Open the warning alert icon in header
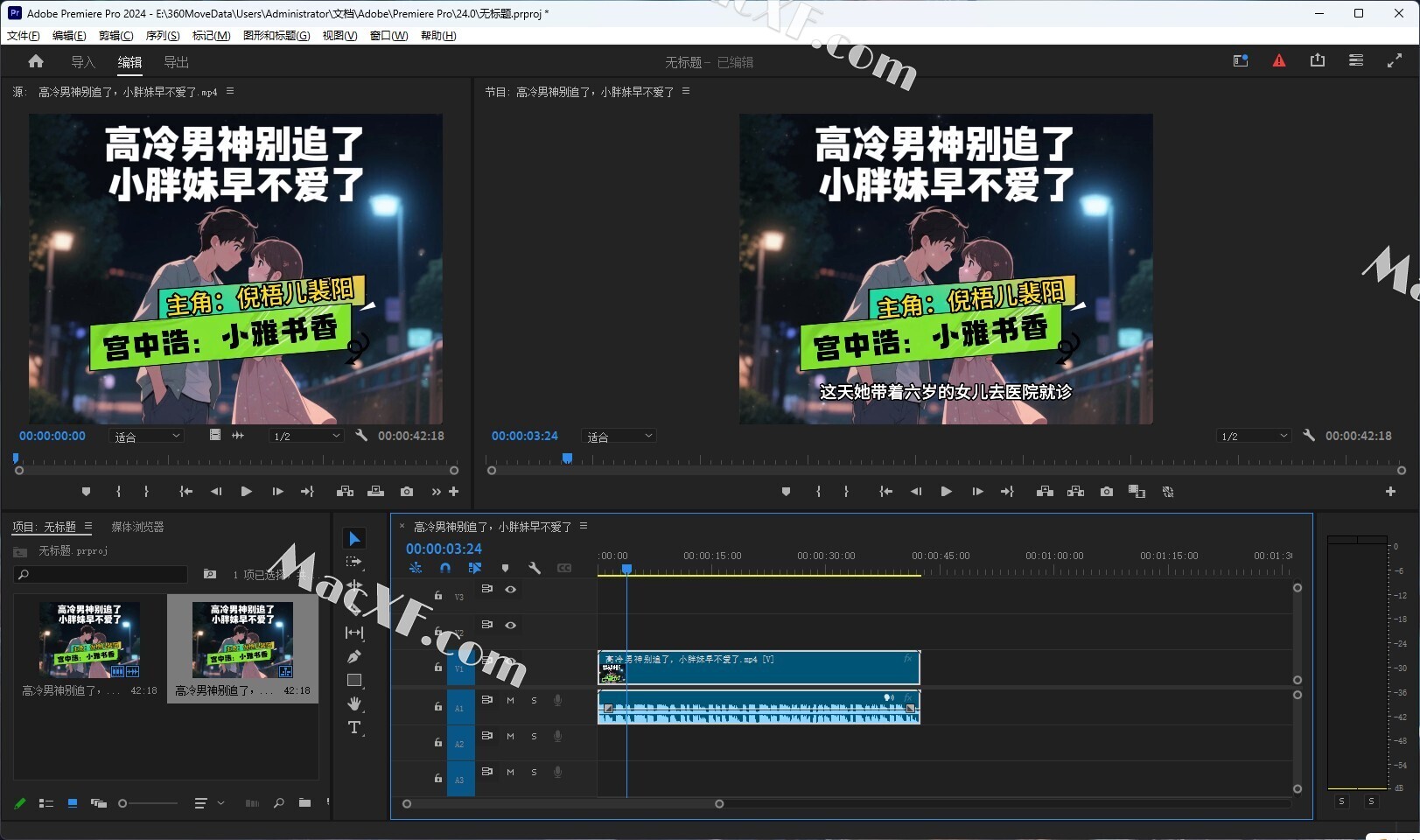 1279,61
